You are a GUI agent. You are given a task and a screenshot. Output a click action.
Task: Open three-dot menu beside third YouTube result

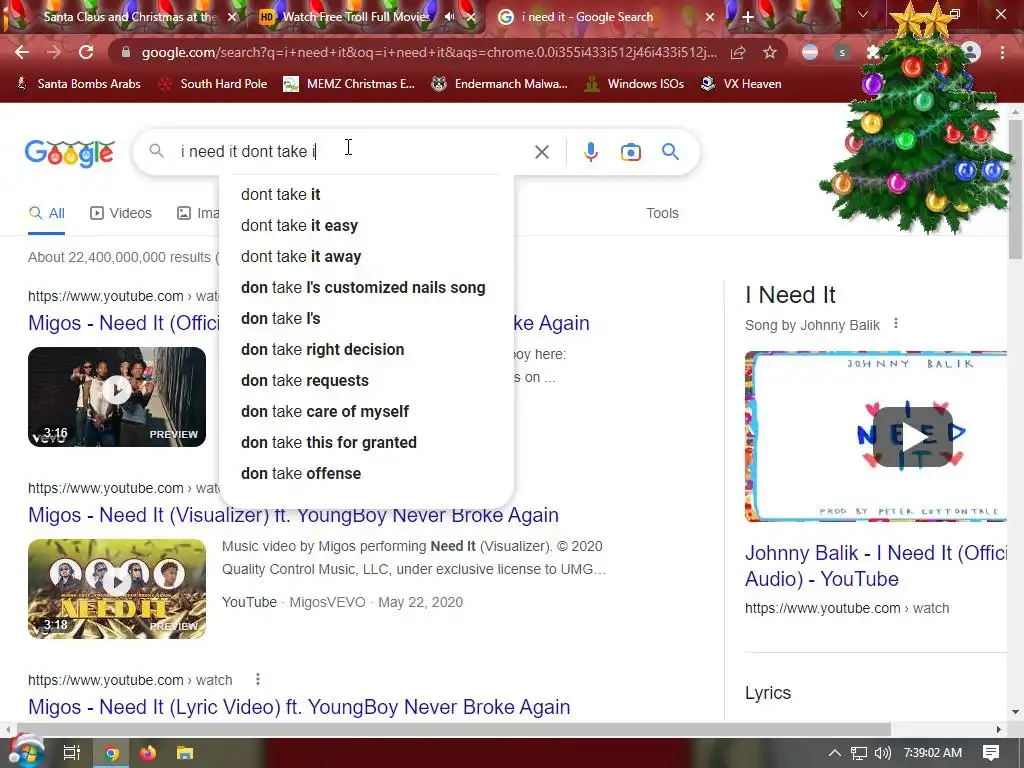pos(258,679)
